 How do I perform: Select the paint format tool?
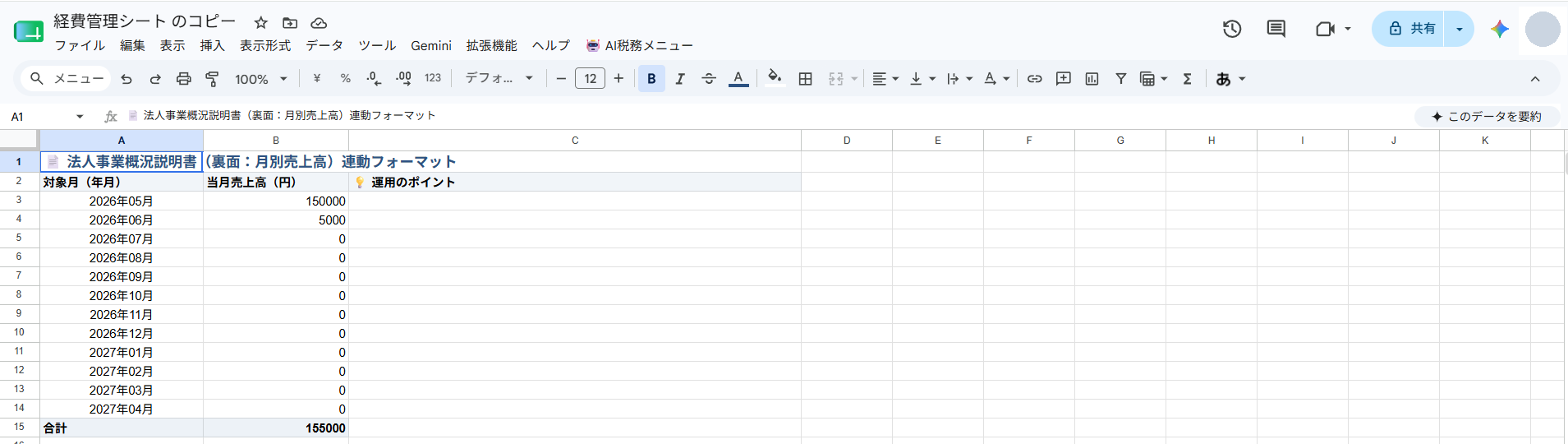pos(212,79)
